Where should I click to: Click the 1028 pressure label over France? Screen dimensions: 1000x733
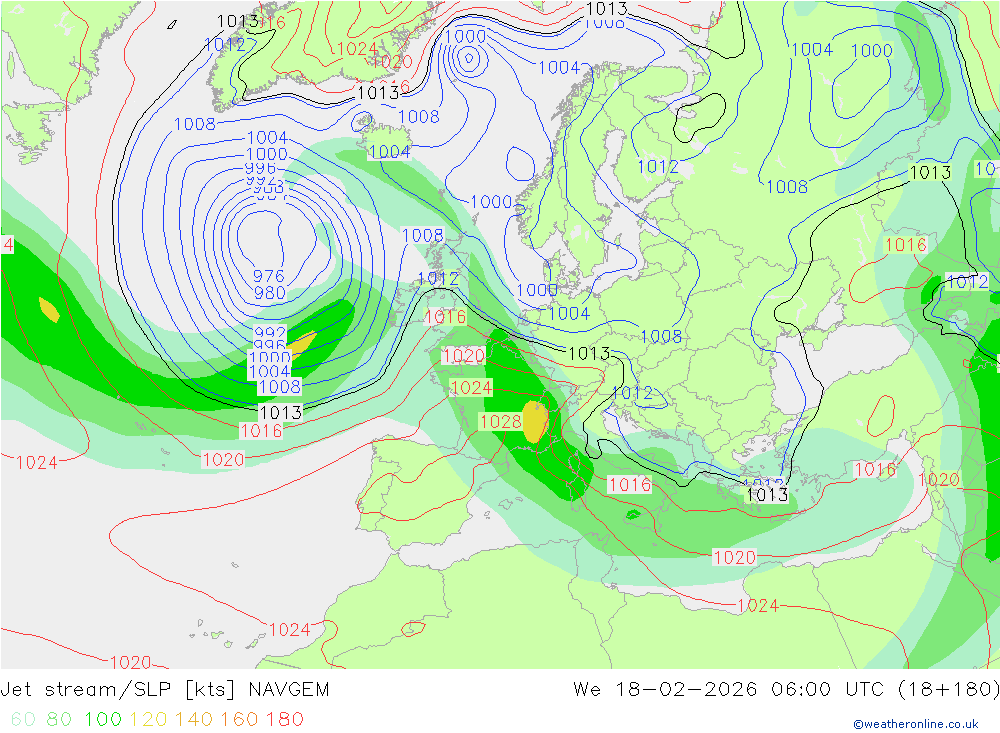(501, 422)
